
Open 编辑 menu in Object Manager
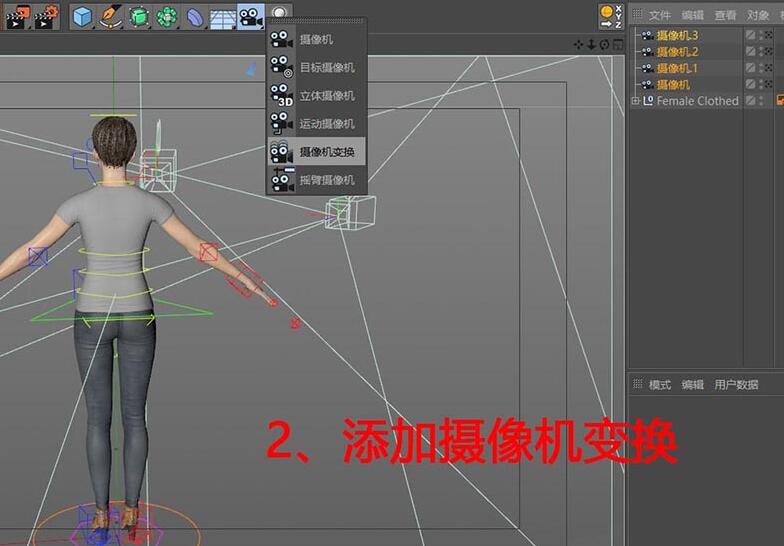(692, 16)
